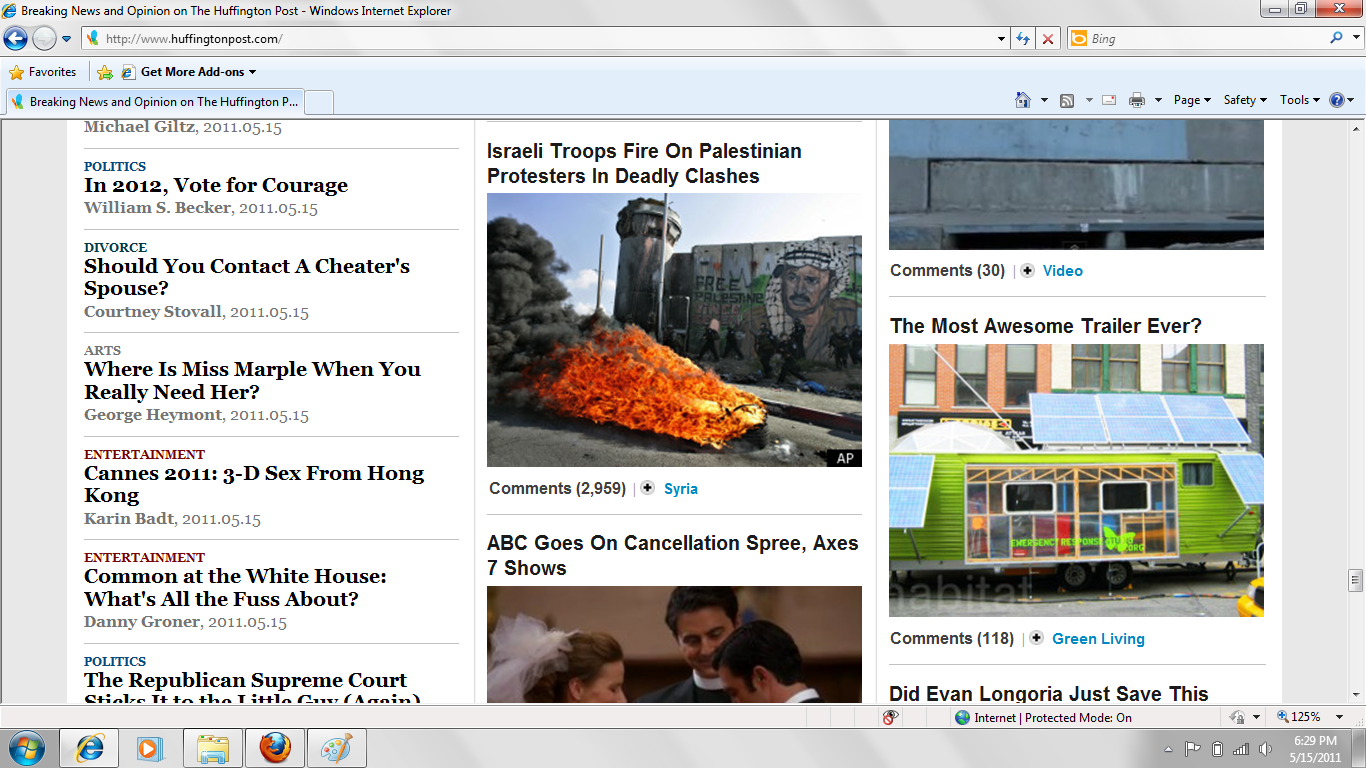Screen dimensions: 1366x768
Task: Click the Add to Favorites Bar icon
Action: pos(105,72)
